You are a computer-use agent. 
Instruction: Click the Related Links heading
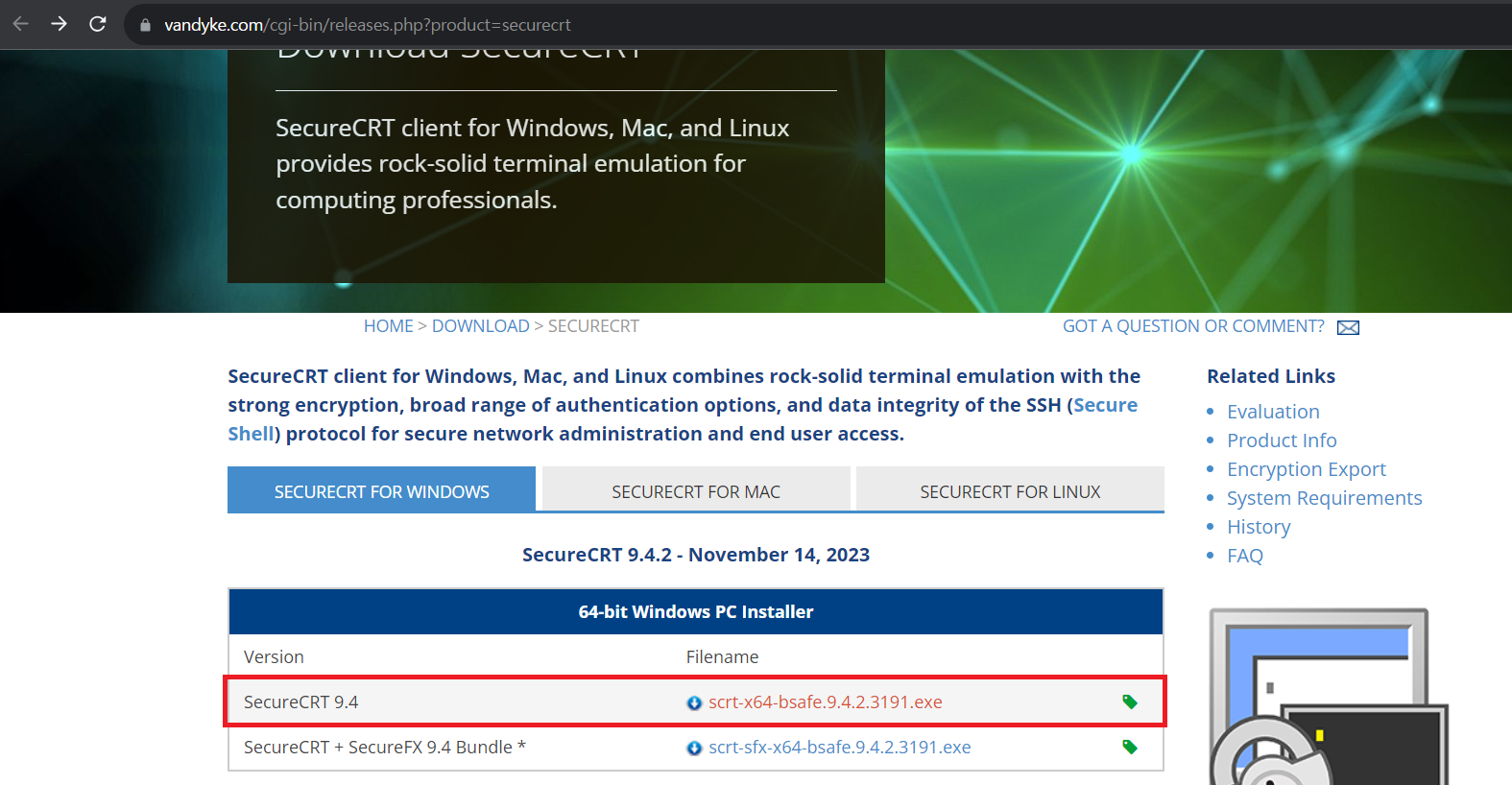(1271, 376)
